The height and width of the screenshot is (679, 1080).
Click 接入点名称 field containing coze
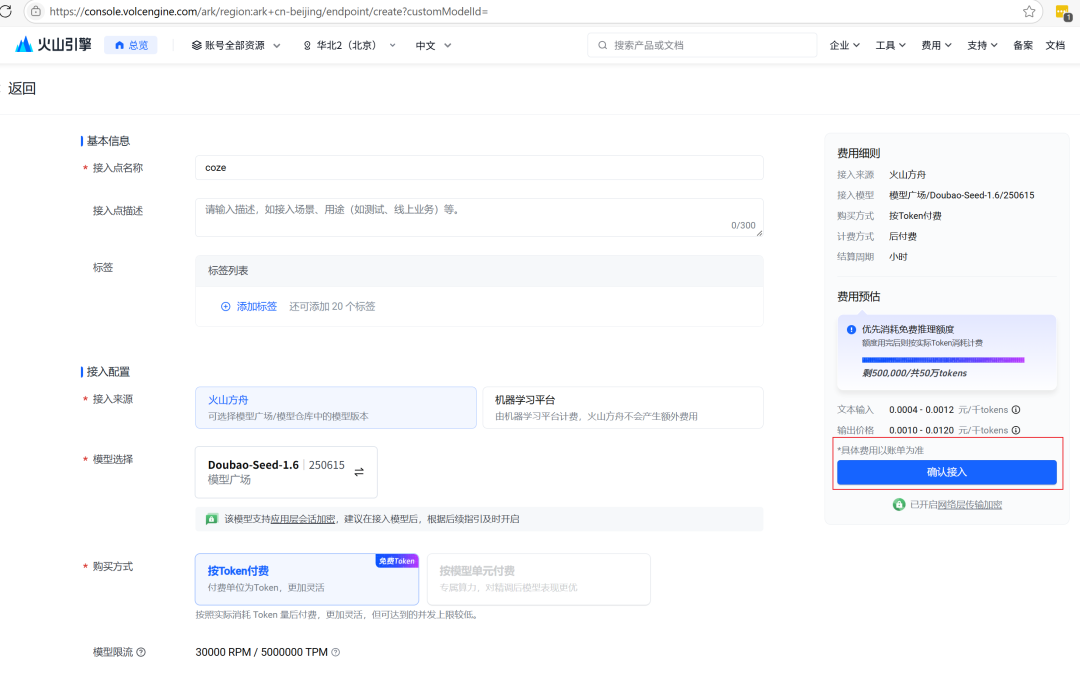point(479,168)
